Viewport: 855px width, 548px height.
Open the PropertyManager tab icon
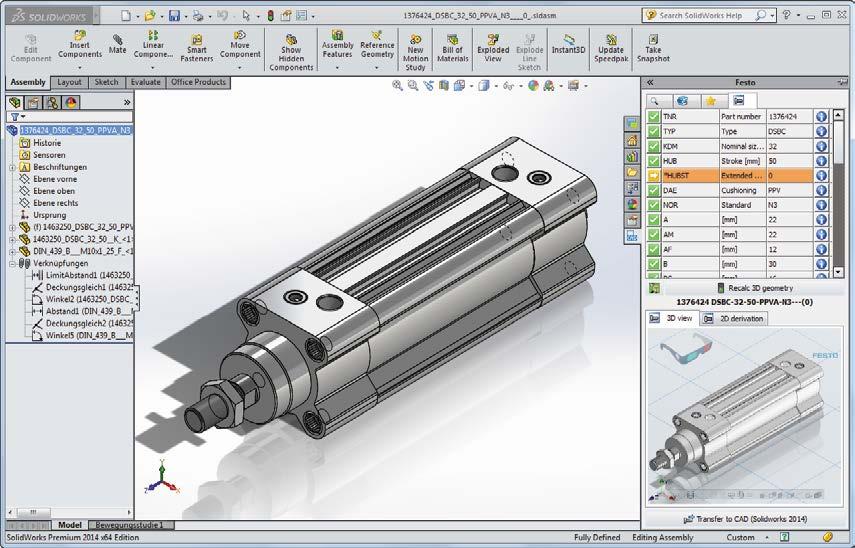point(33,102)
